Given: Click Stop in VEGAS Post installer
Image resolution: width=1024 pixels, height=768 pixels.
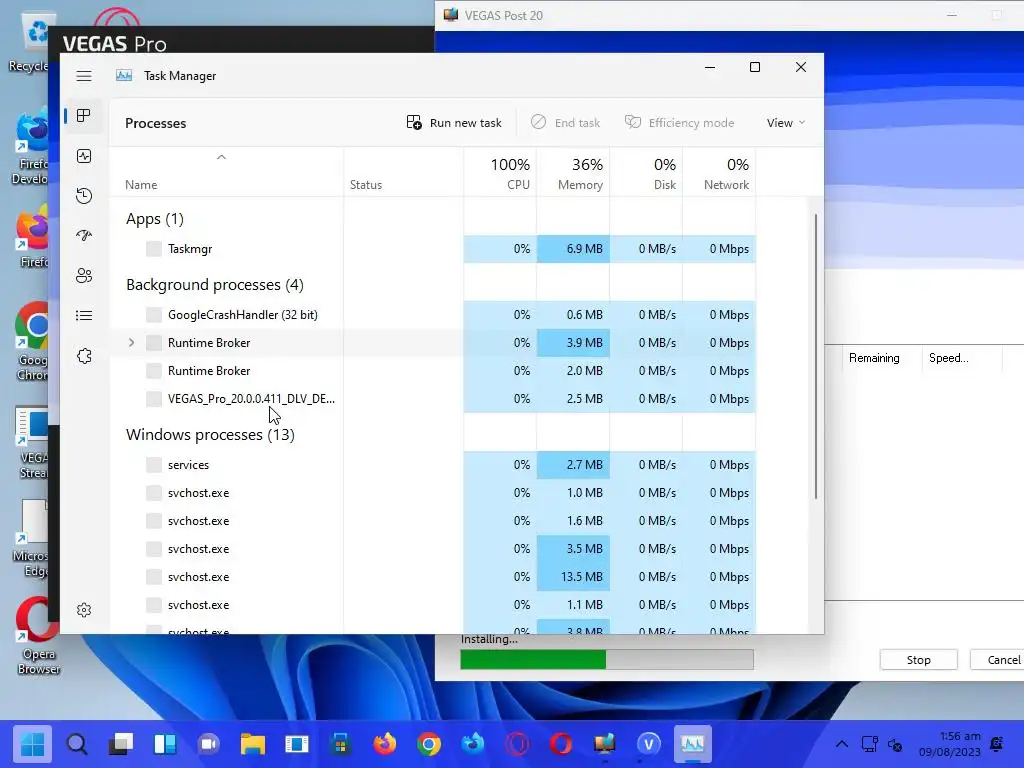Looking at the screenshot, I should coord(918,660).
